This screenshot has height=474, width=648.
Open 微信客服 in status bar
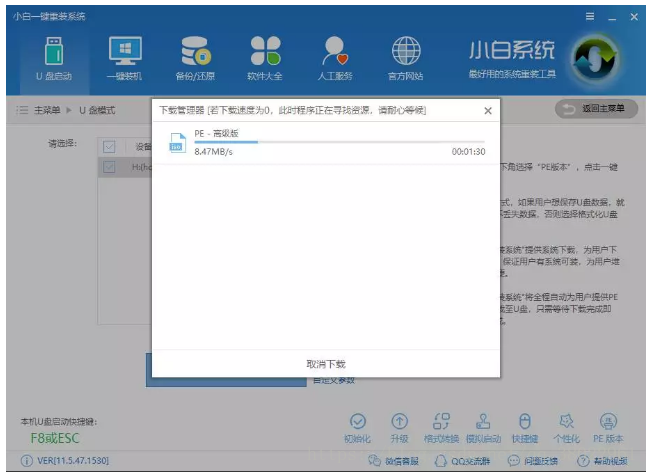pyautogui.click(x=393, y=460)
